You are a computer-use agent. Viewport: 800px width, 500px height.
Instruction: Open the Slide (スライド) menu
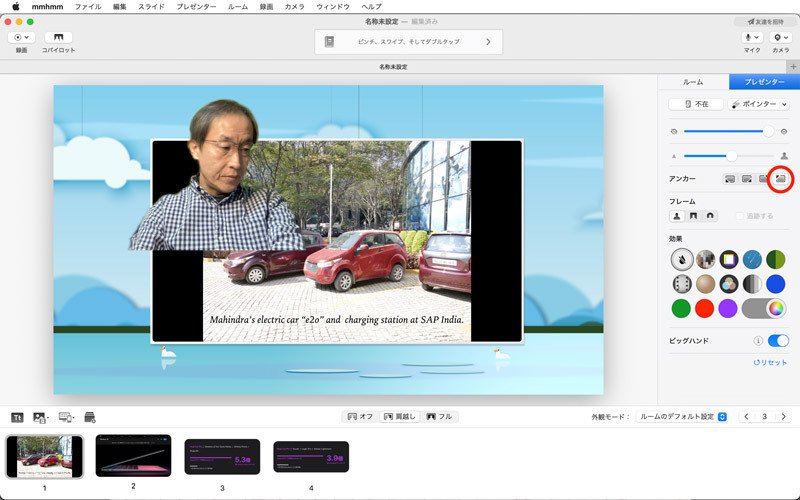[151, 7]
